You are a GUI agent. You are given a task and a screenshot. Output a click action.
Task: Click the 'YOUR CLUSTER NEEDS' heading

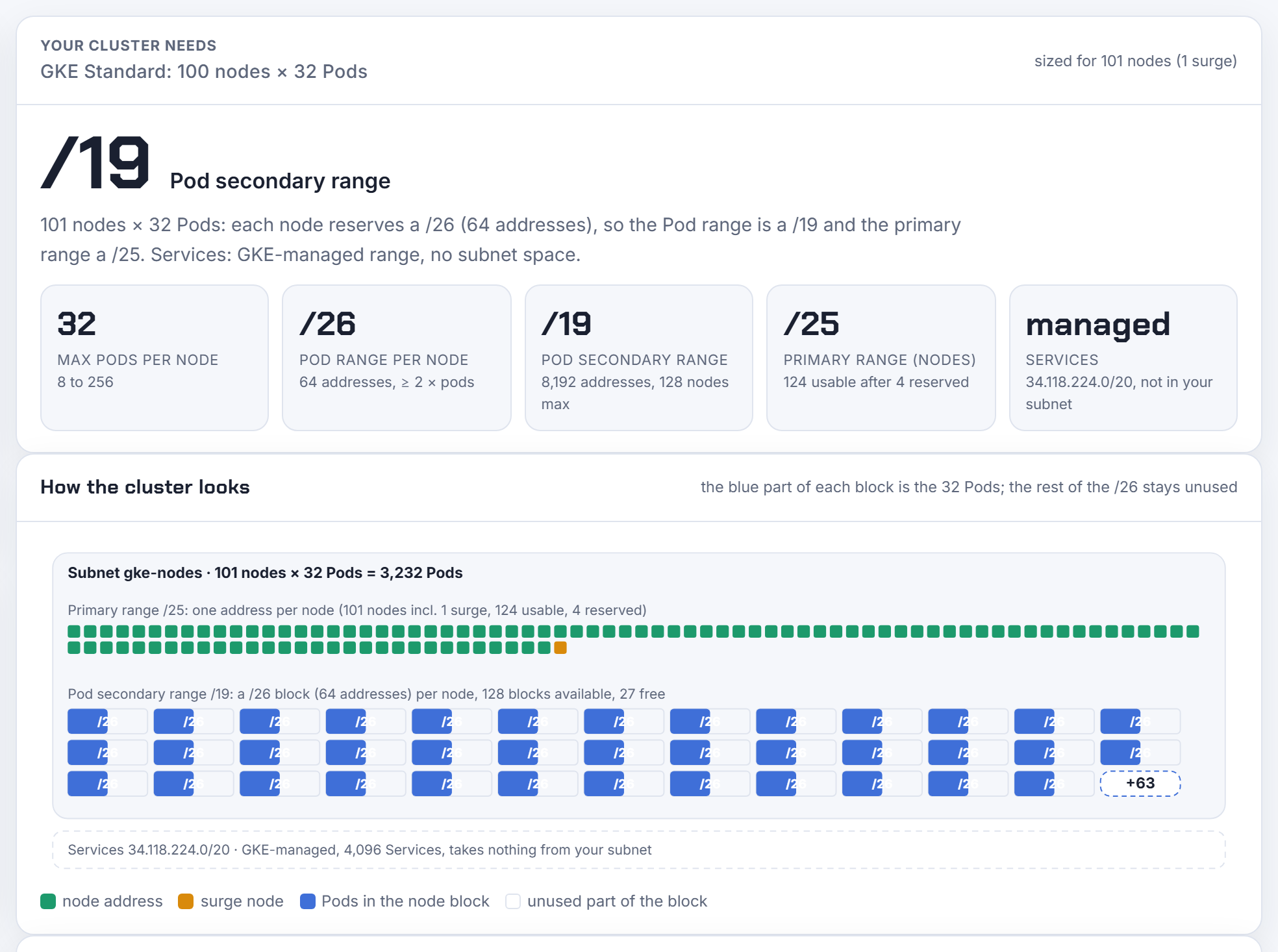[x=129, y=45]
